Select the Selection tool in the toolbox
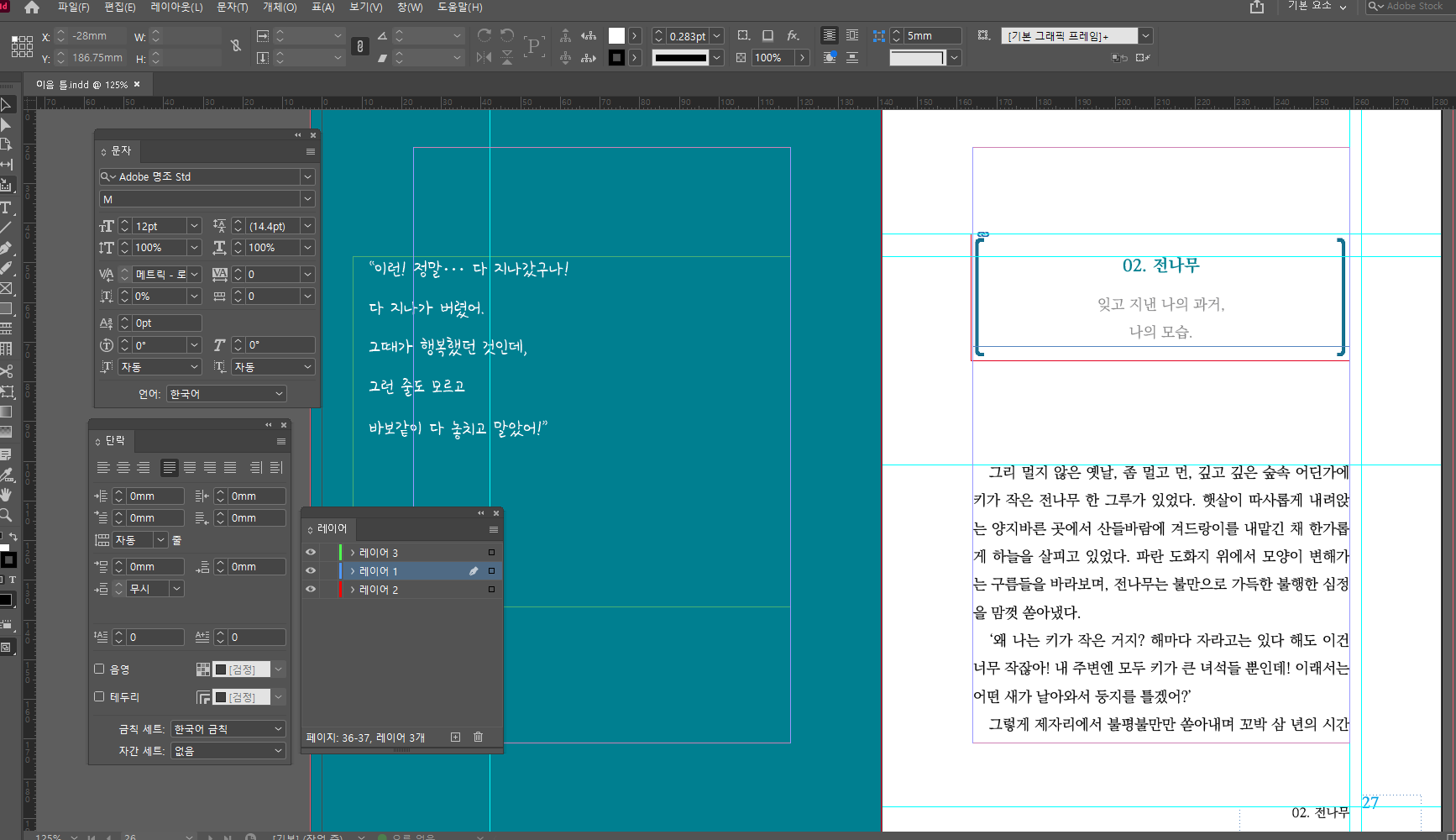 point(6,105)
